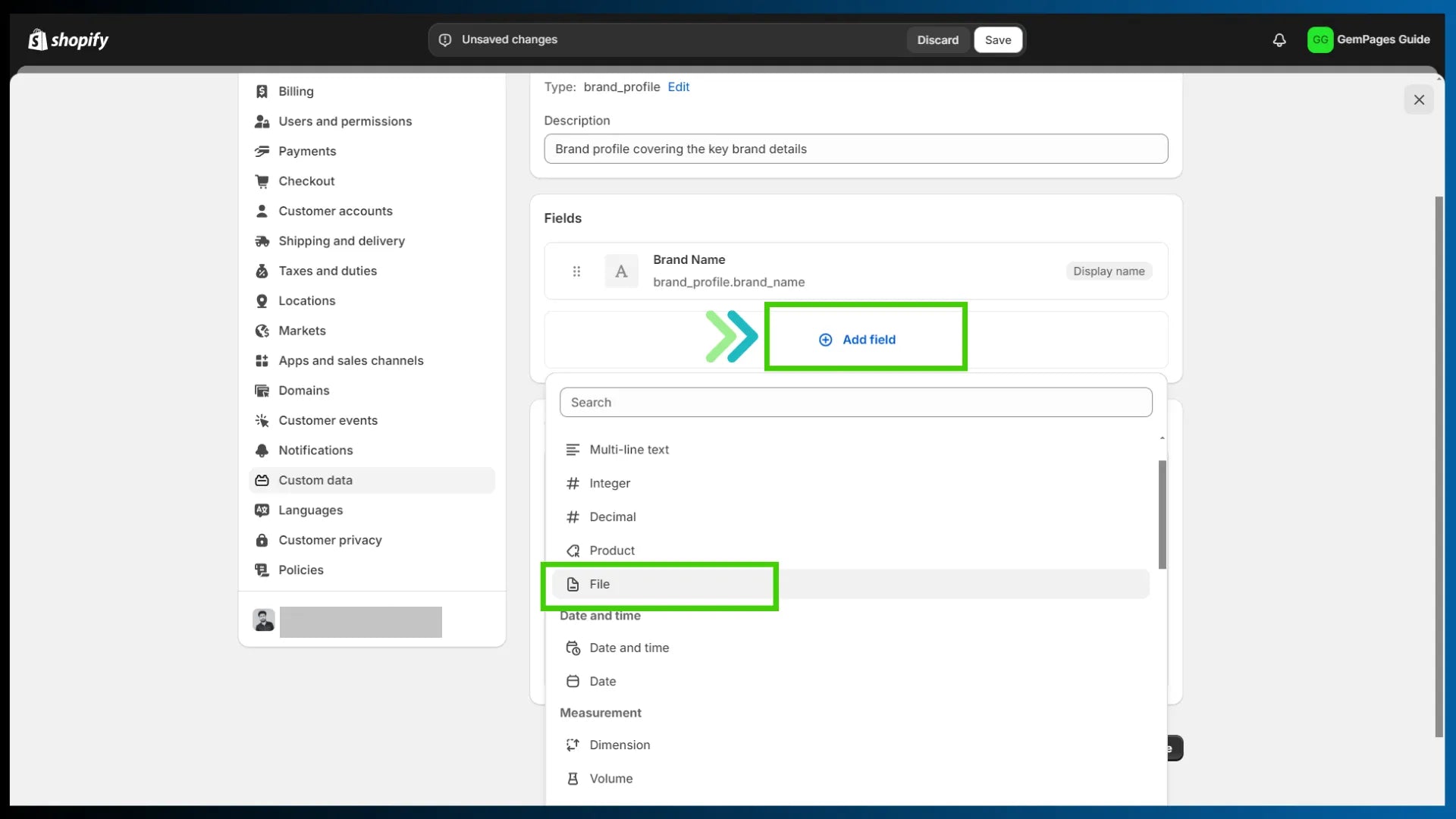Select the Product field type icon

574,549
